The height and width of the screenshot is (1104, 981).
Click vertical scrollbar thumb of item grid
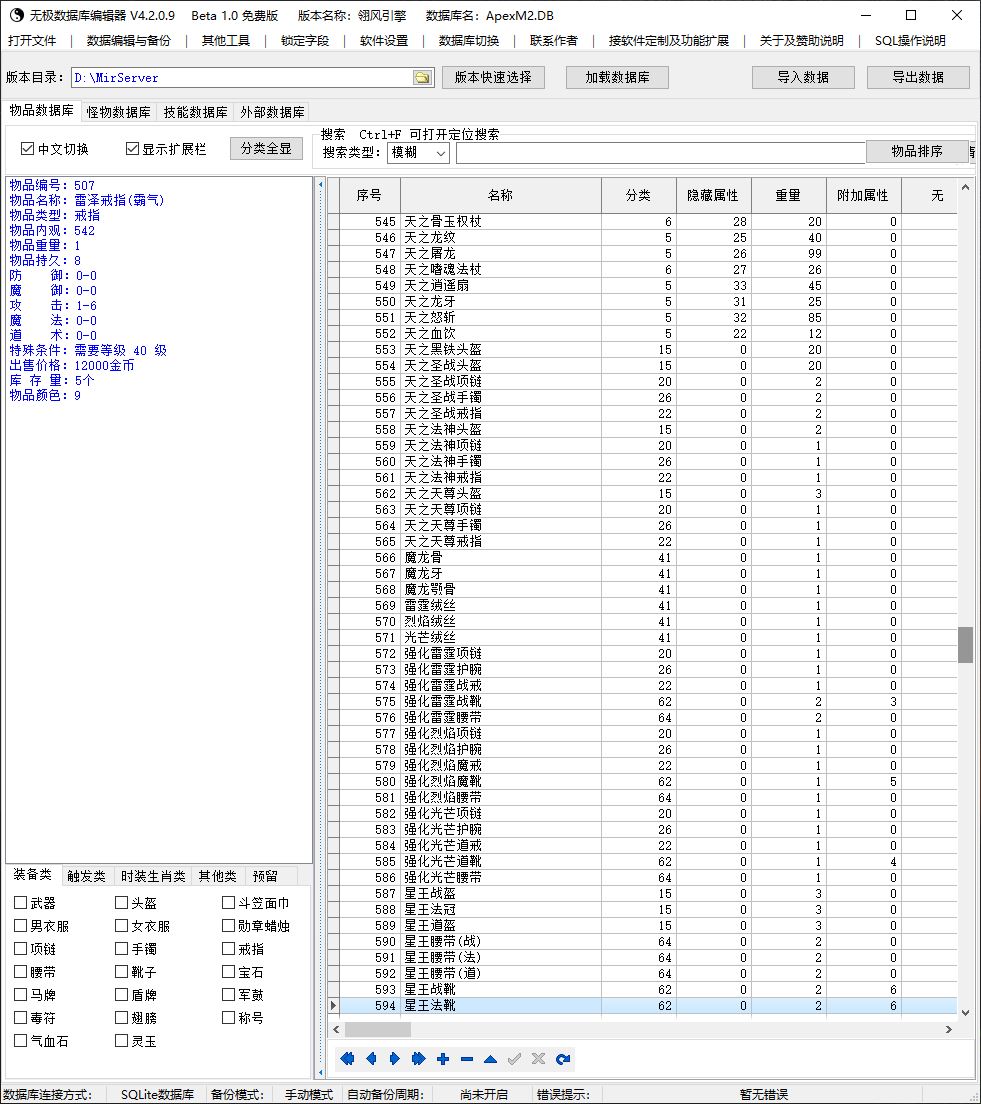click(965, 644)
